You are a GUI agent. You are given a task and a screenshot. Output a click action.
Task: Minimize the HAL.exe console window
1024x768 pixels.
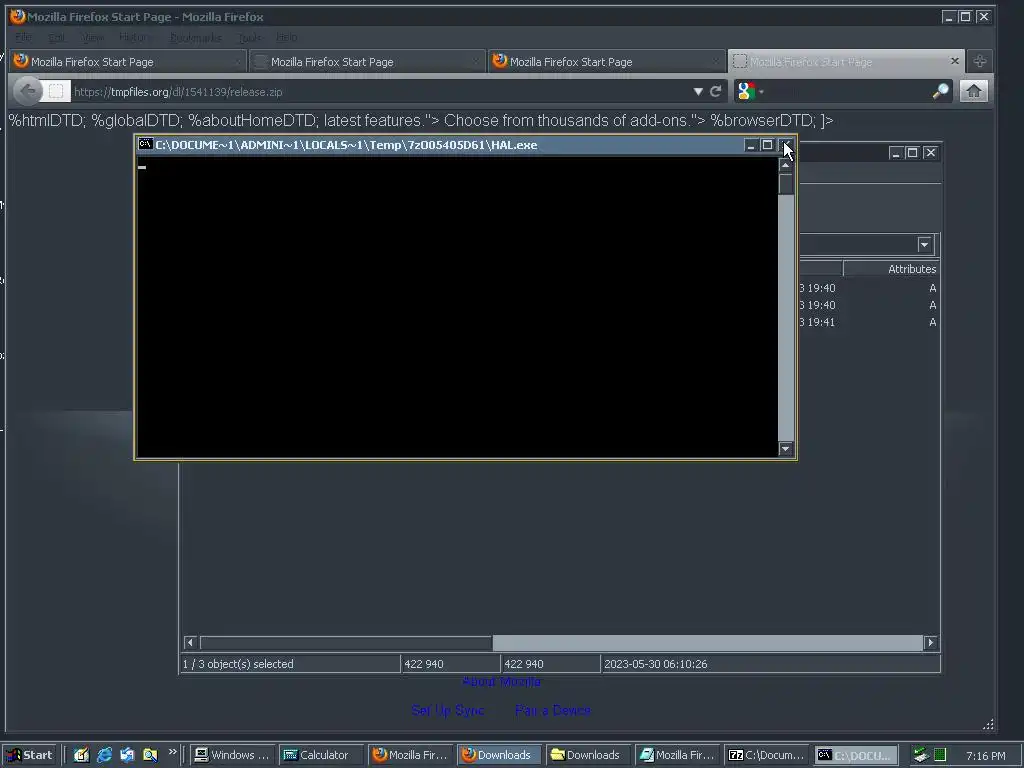[x=750, y=145]
